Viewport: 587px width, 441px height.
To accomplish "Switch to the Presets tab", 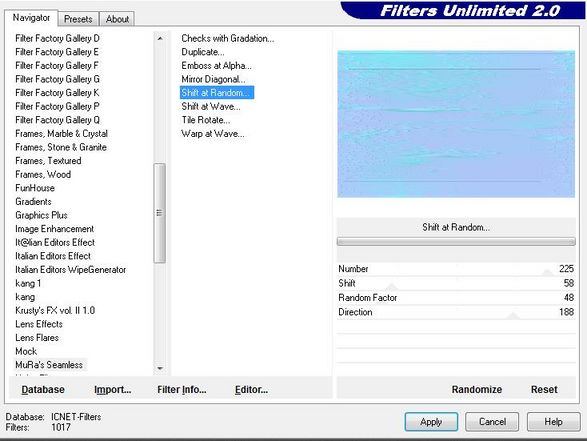I will (x=78, y=19).
